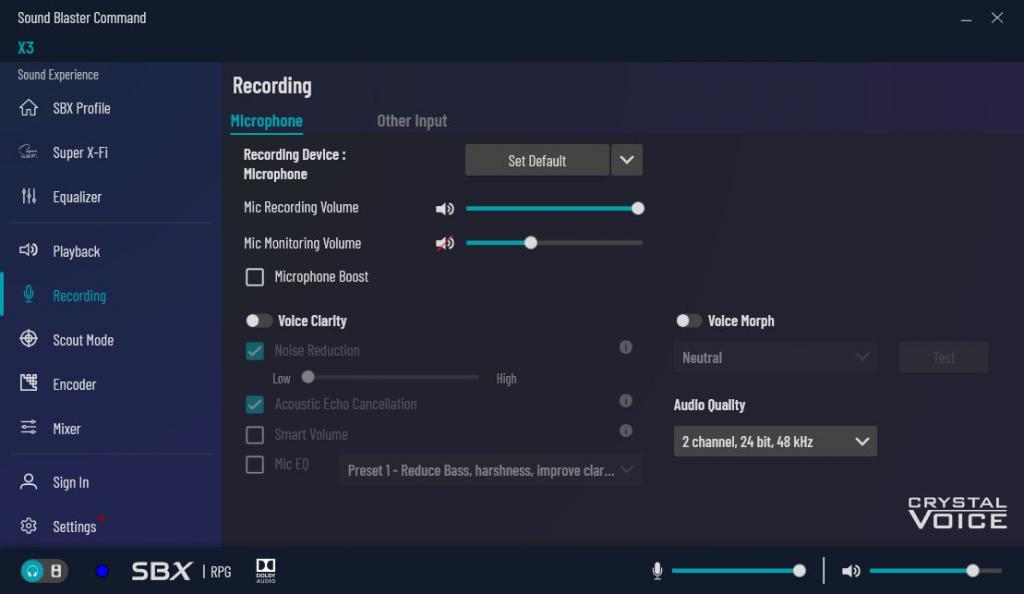Click the Voice Morph Test button
Screen dimensions: 1024x594
tap(944, 357)
